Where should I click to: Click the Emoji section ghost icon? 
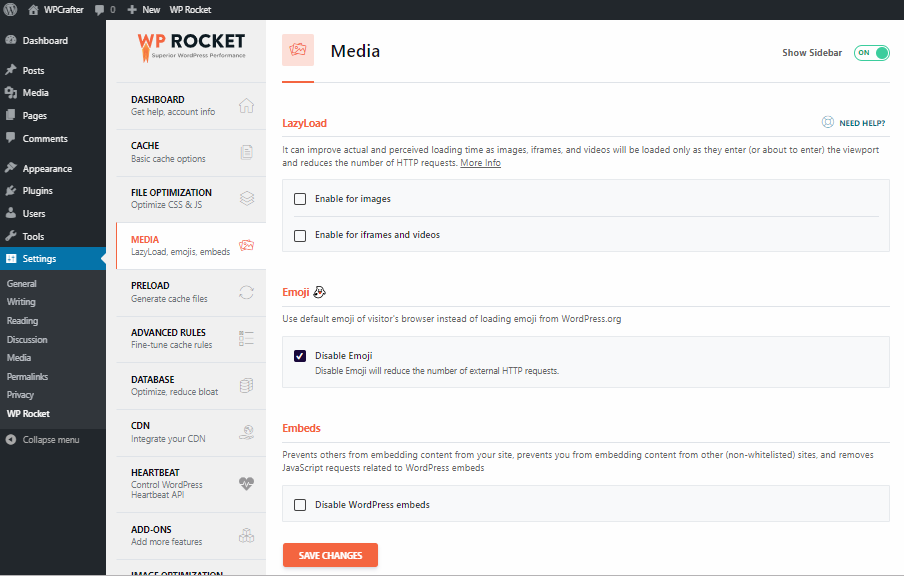319,292
